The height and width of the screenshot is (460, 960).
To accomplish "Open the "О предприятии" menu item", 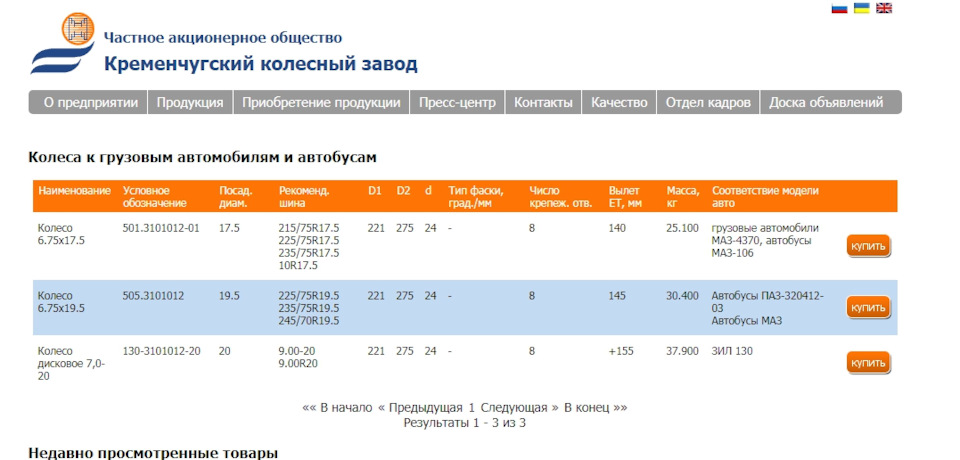I will pos(90,102).
